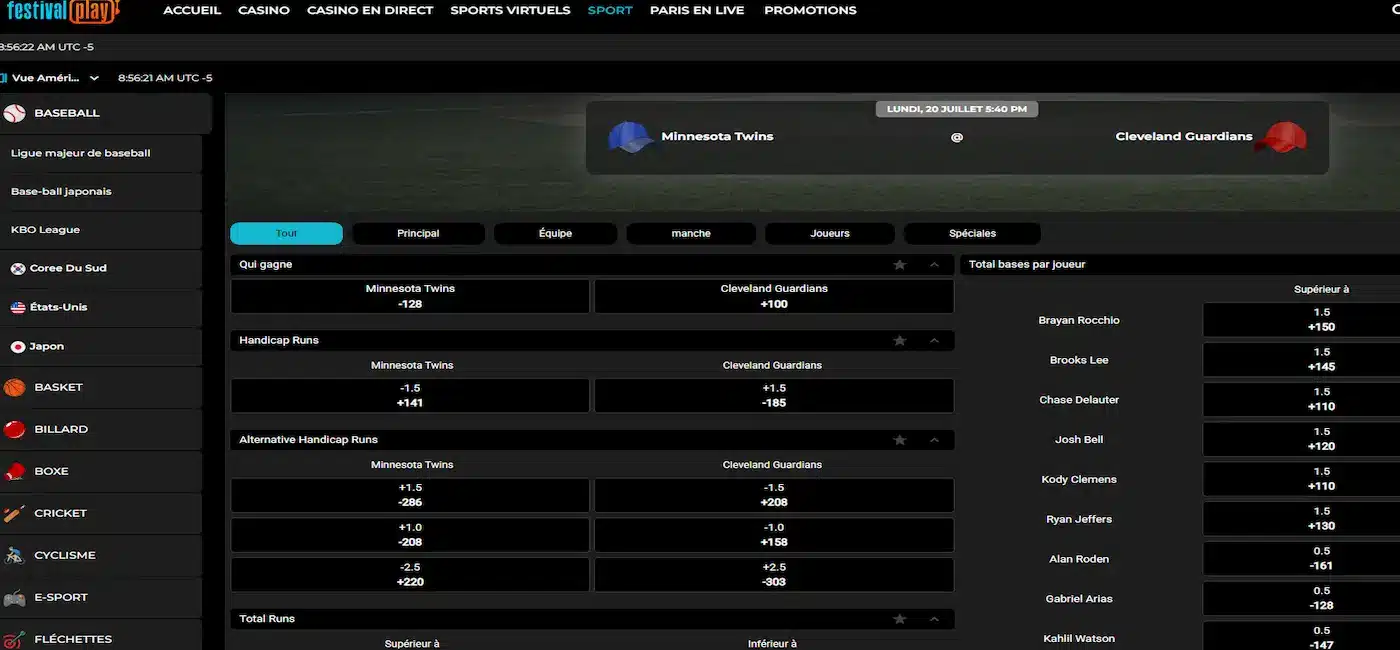Screen dimensions: 1400x650
Task: Select Twins +1.5 alternative at -286
Action: pos(410,495)
